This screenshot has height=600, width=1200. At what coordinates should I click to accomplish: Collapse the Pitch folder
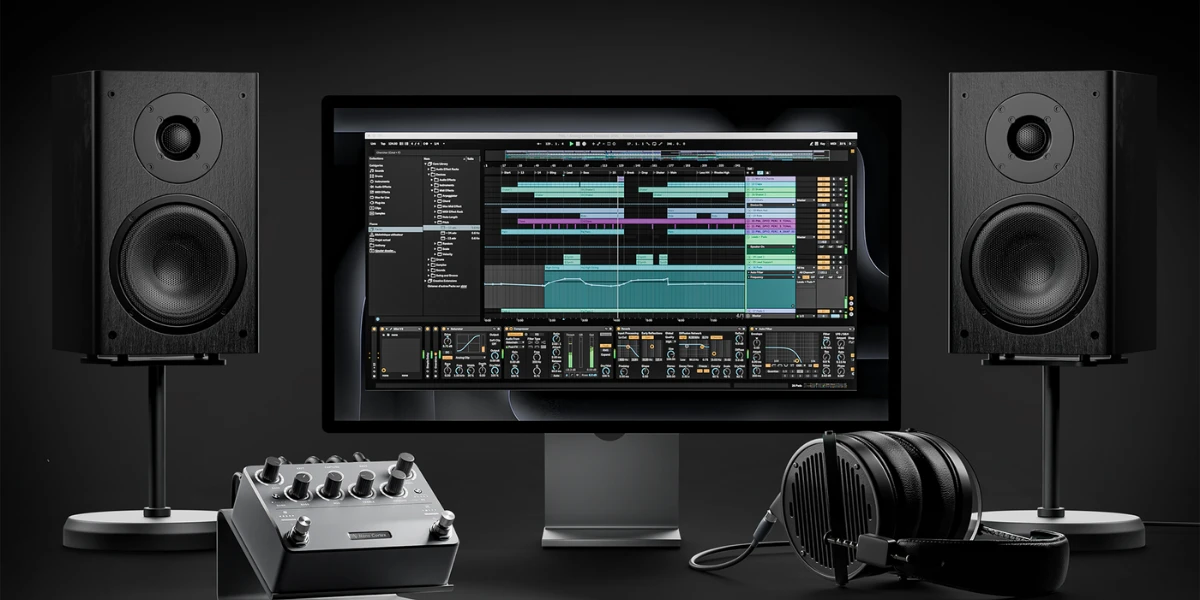click(435, 222)
